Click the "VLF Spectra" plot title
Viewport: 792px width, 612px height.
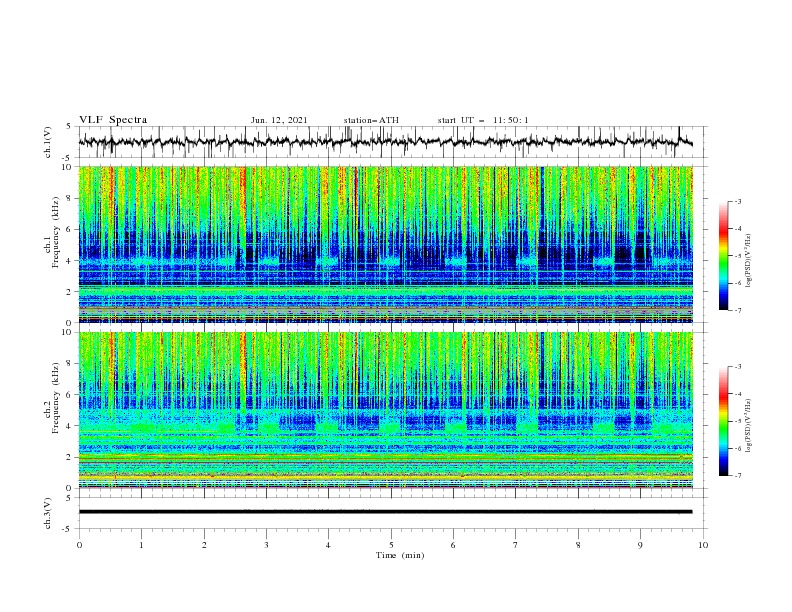(x=113, y=120)
